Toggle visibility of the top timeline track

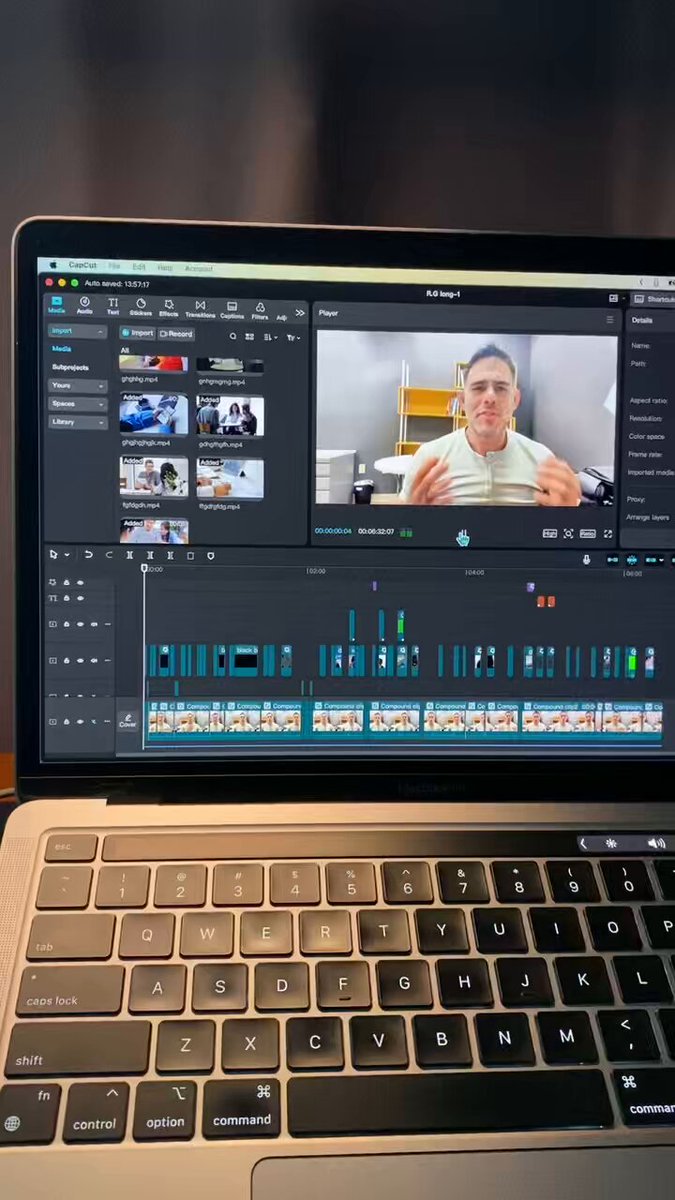click(81, 582)
